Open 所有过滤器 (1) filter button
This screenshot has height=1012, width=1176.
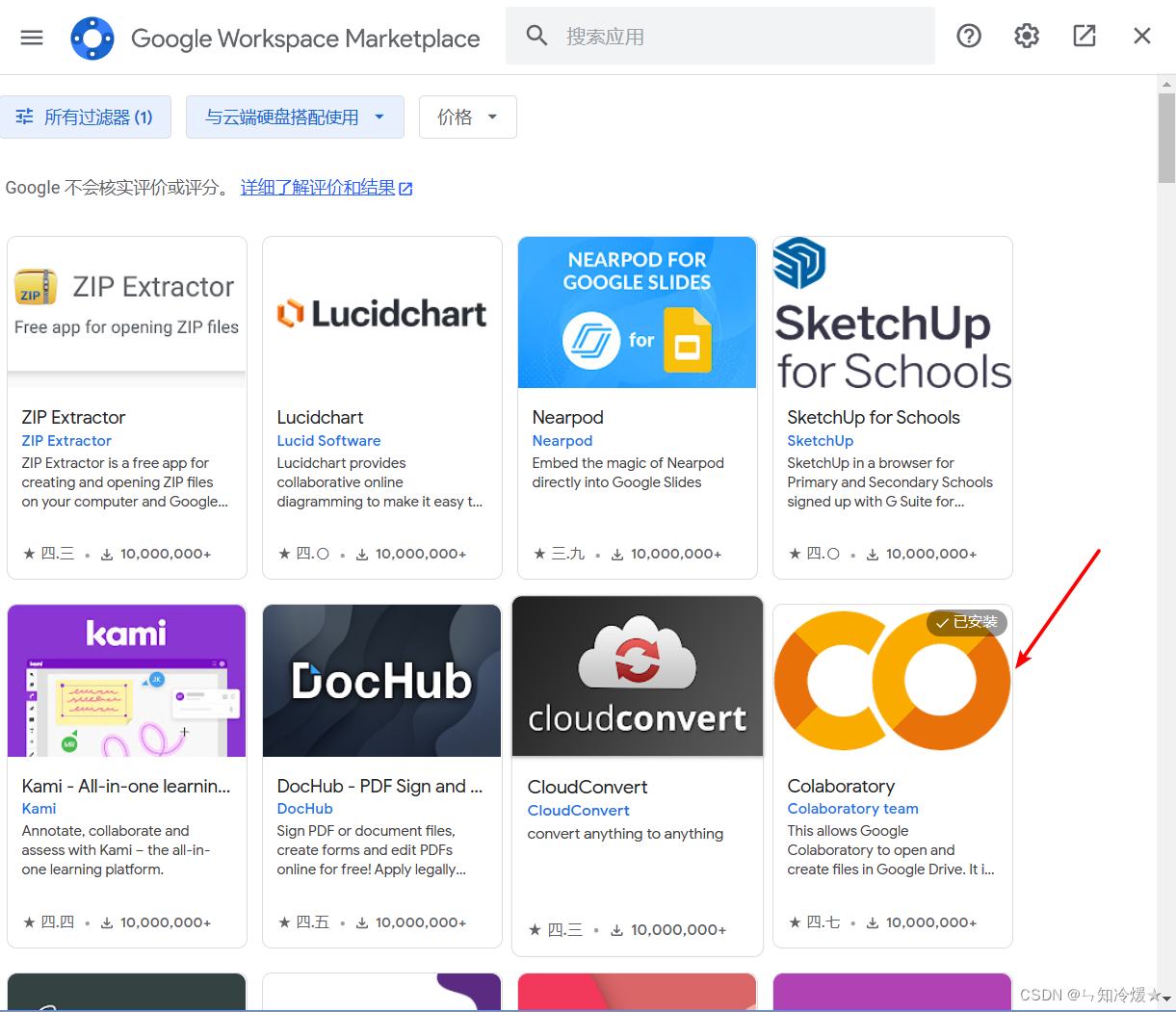[85, 117]
